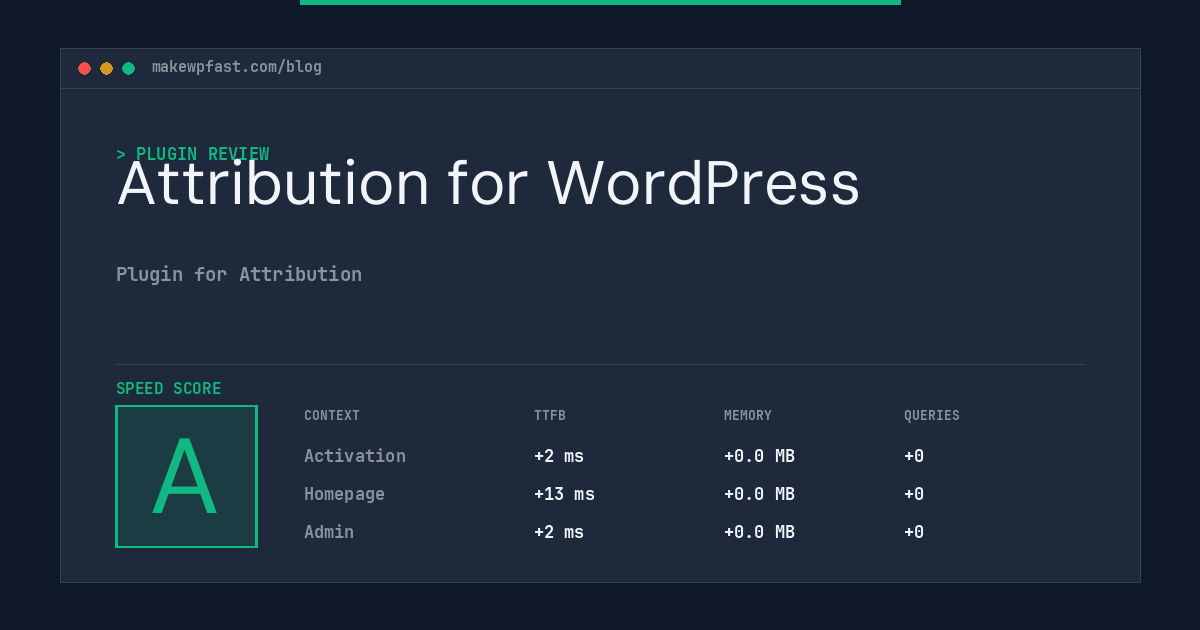Click the 'Attribution for WordPress' title
The height and width of the screenshot is (630, 1200).
point(488,184)
